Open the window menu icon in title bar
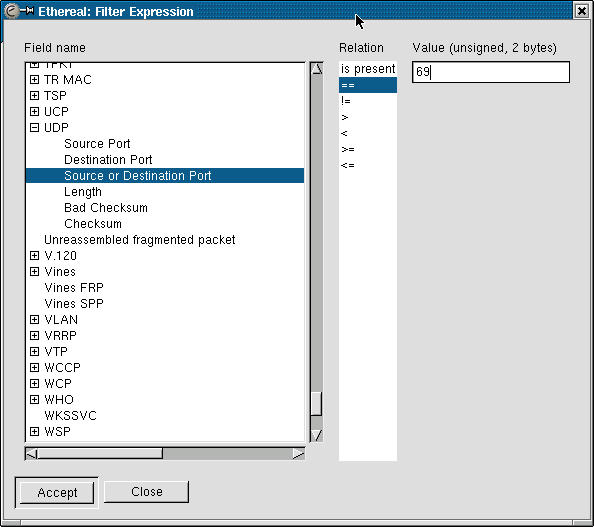The width and height of the screenshot is (594, 527). 11,11
